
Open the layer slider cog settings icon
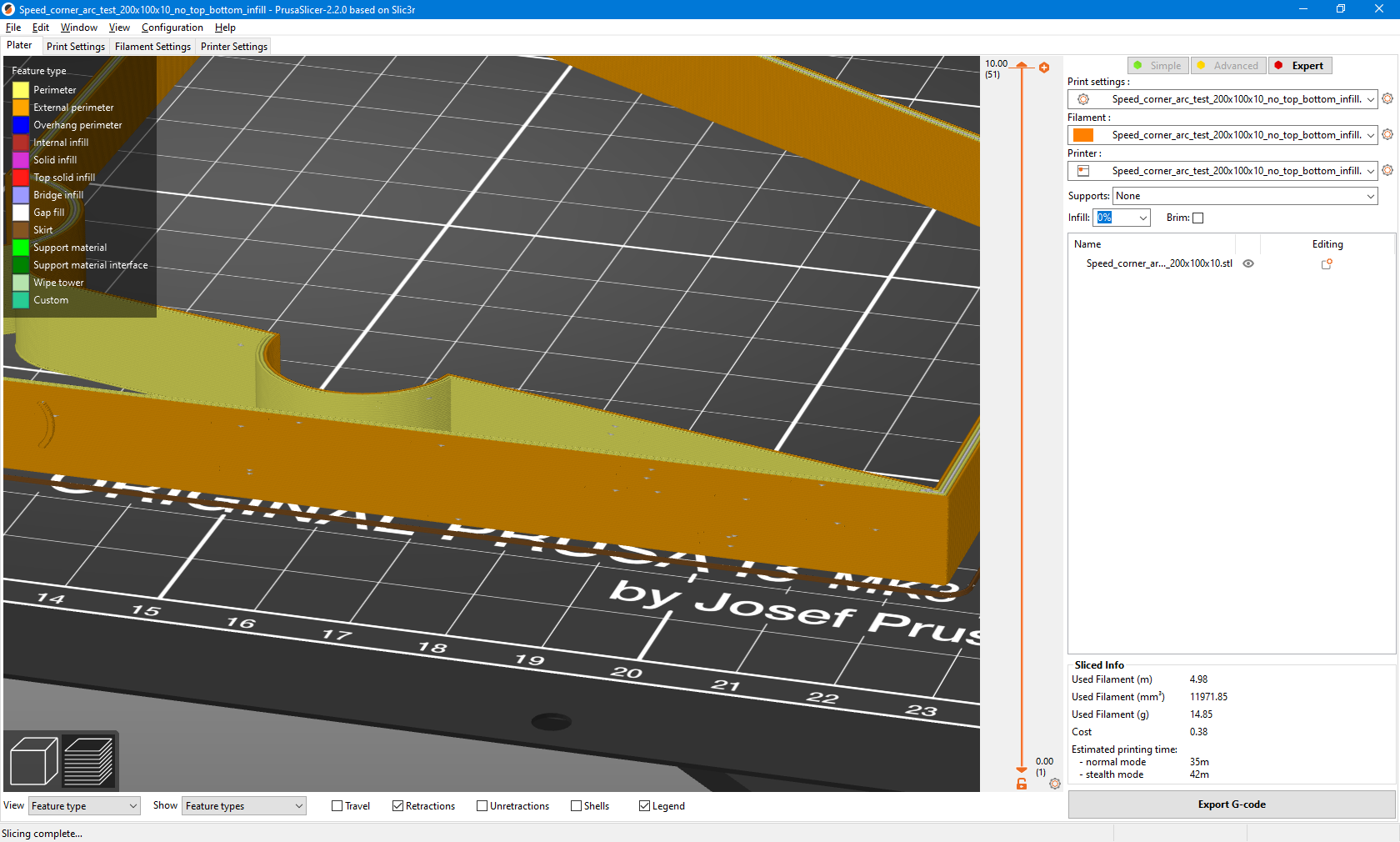click(x=1055, y=784)
